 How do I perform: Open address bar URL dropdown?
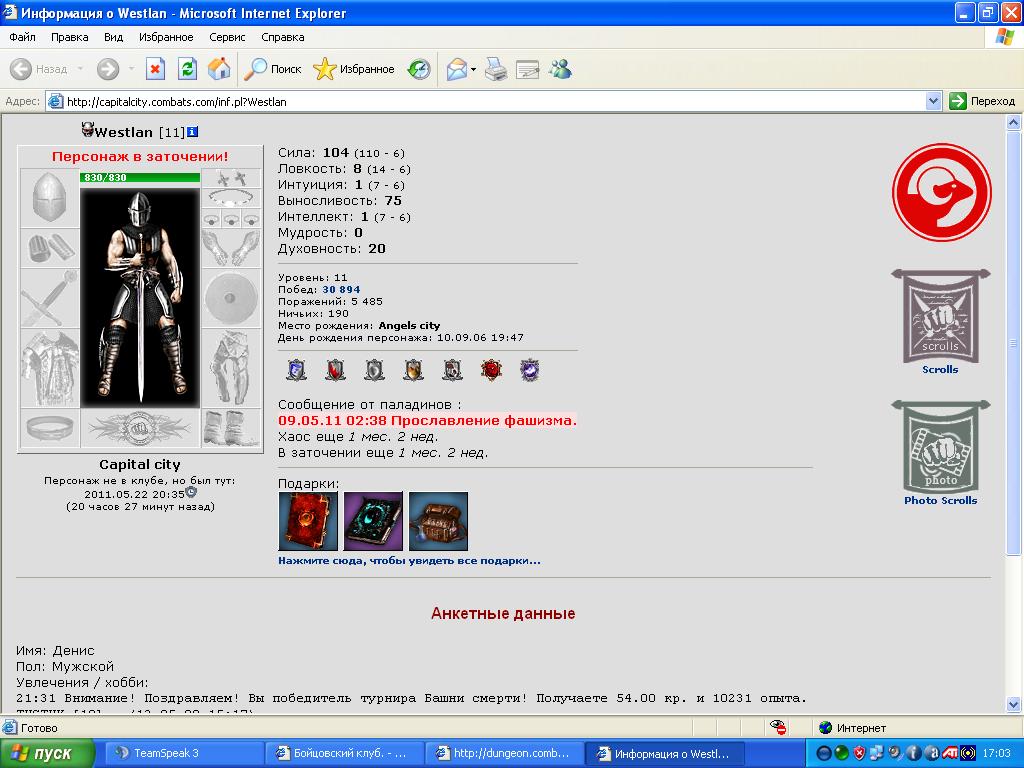(933, 101)
